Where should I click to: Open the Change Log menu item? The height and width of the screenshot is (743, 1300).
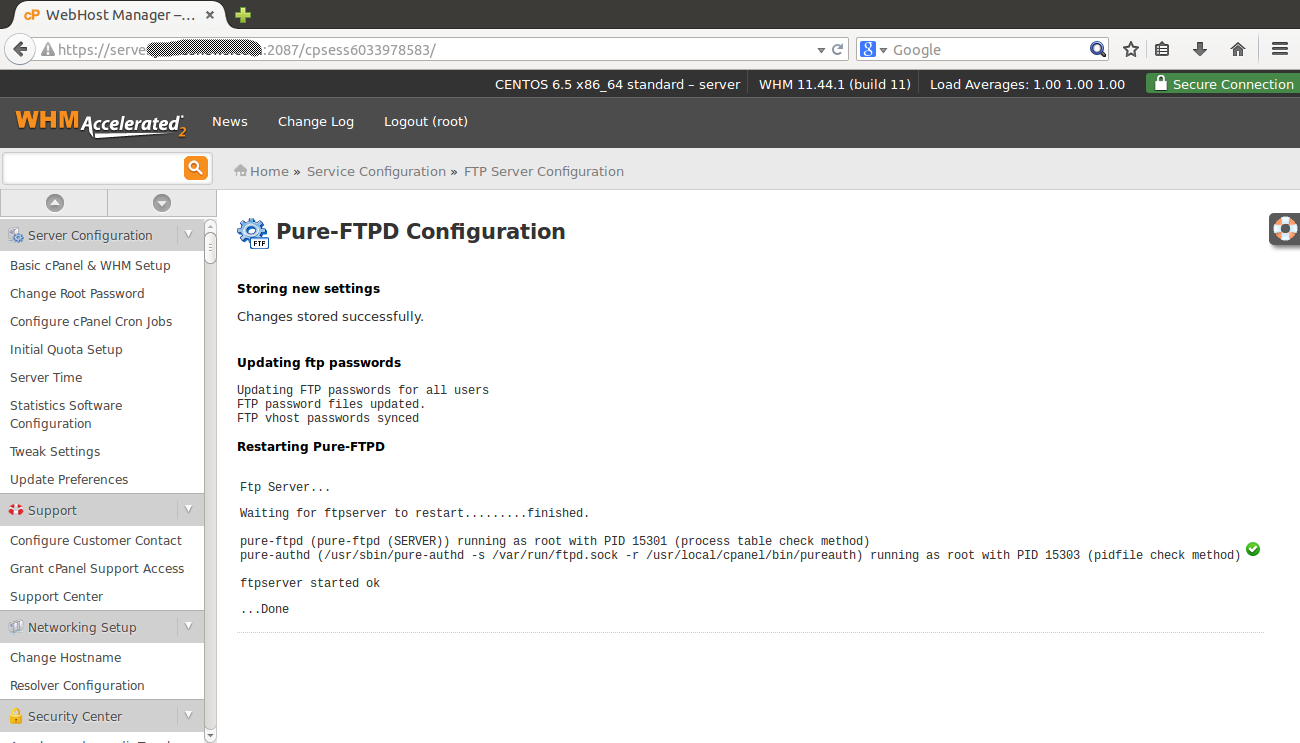coord(316,121)
